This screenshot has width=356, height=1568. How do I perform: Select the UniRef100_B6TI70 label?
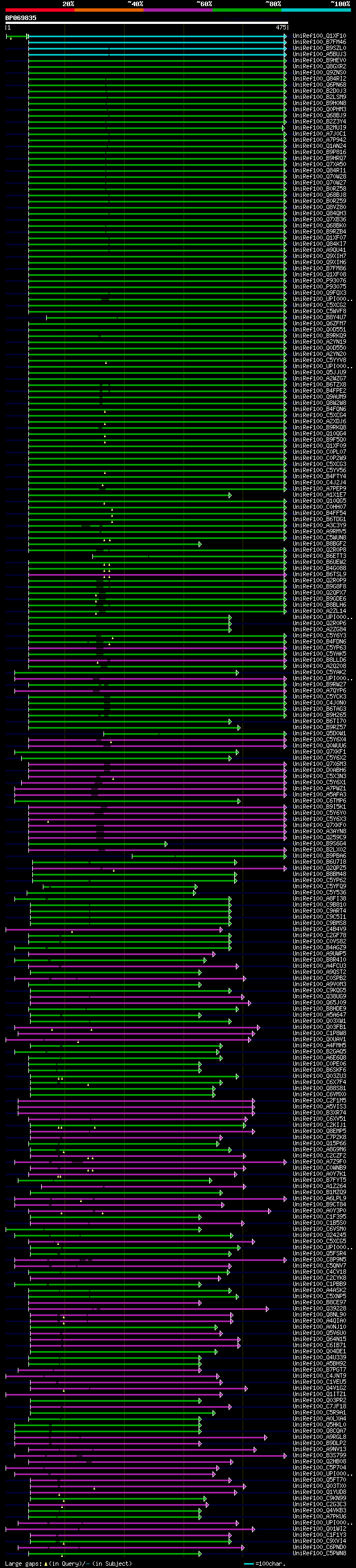coord(319,721)
